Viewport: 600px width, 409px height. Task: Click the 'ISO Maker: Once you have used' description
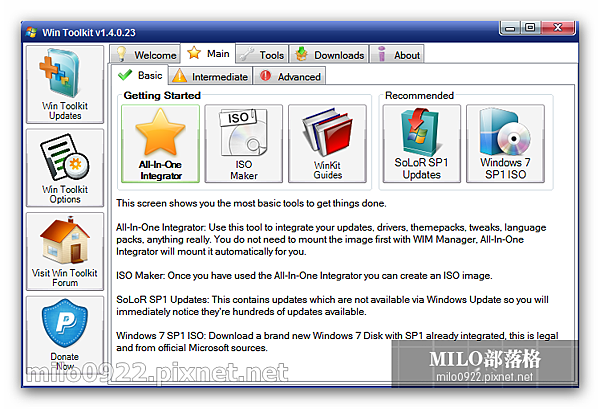[304, 275]
